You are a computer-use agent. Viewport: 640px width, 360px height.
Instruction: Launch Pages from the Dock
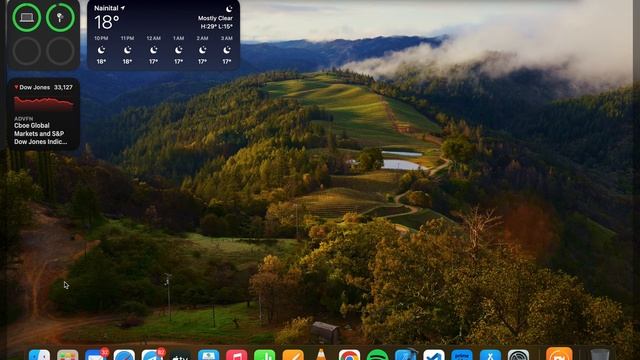[293, 355]
